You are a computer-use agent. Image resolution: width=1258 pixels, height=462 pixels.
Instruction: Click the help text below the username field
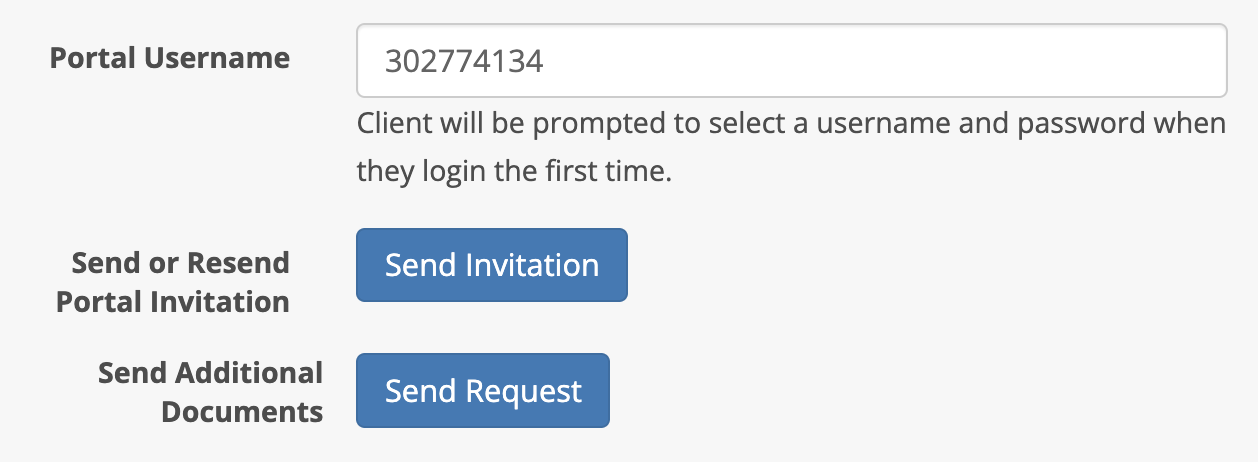click(791, 147)
